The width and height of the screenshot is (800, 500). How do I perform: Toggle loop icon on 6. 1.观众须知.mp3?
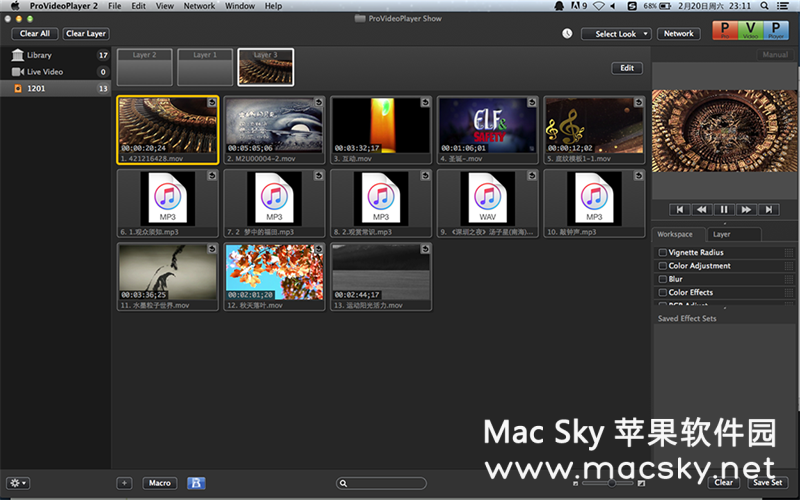tap(212, 176)
